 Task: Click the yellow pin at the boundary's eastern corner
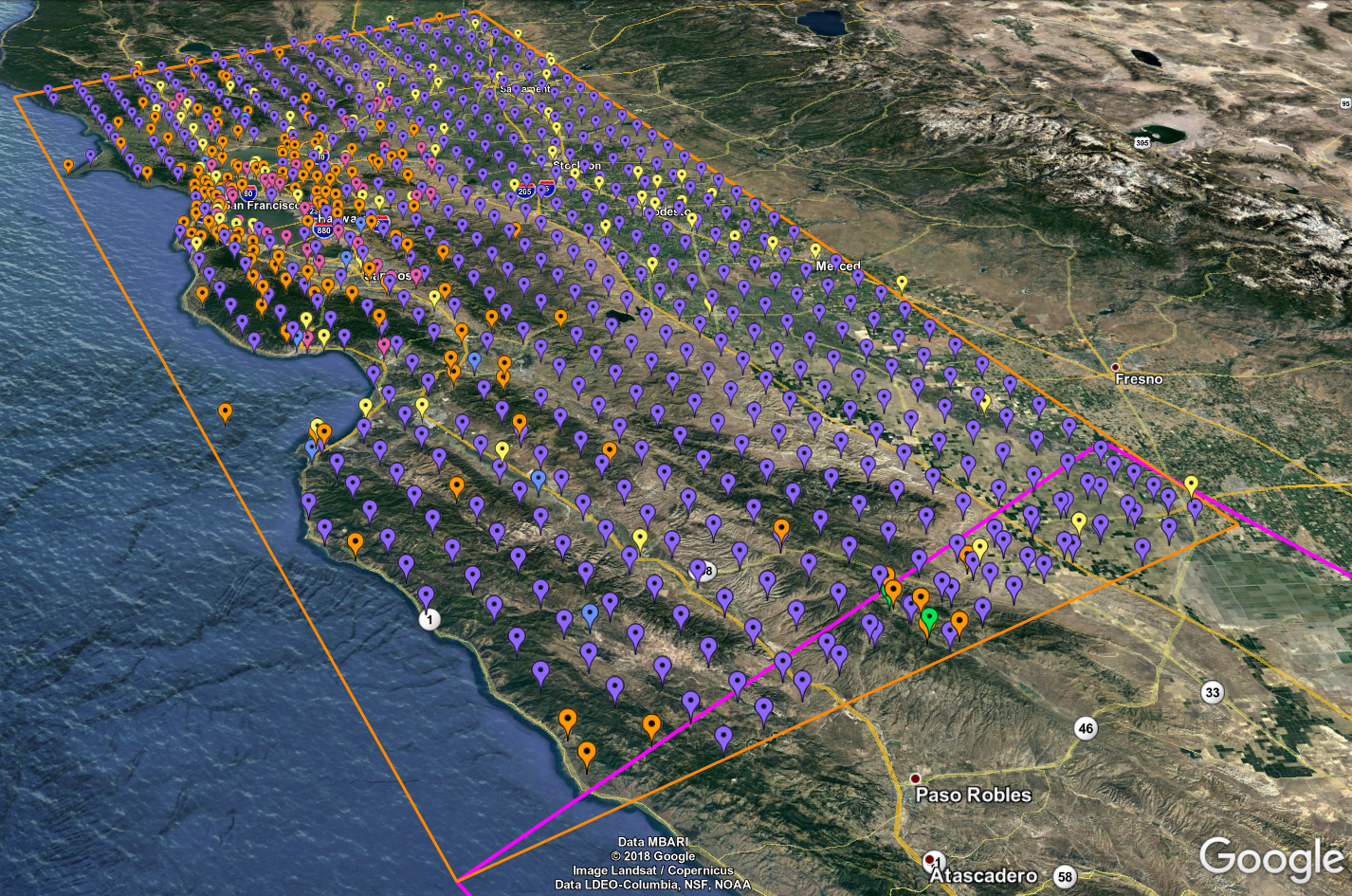[1191, 485]
